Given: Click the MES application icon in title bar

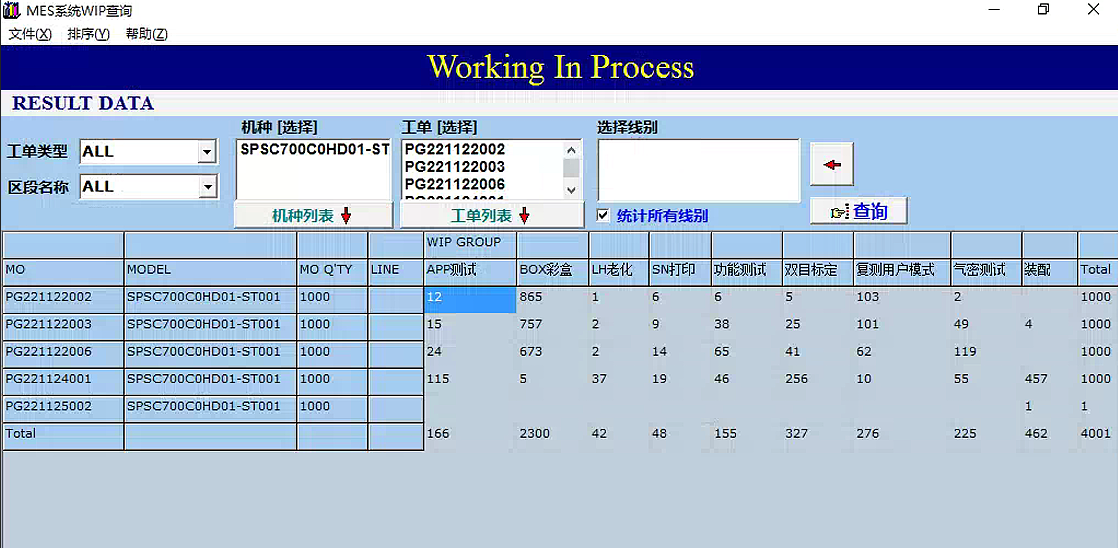Looking at the screenshot, I should coord(11,11).
